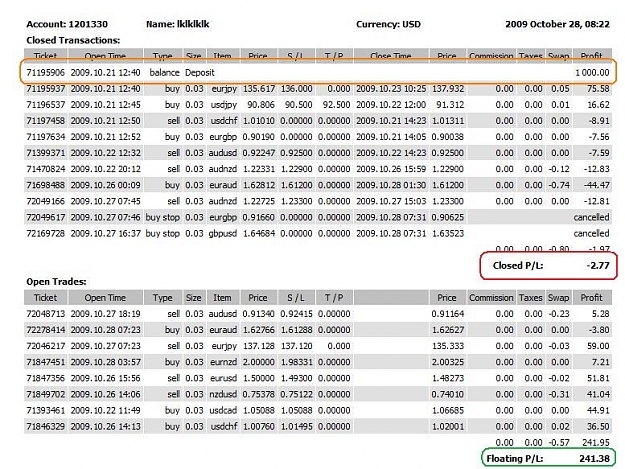Select ticket 71399371
Viewport: 625px width, 469px height.
[x=45, y=153]
